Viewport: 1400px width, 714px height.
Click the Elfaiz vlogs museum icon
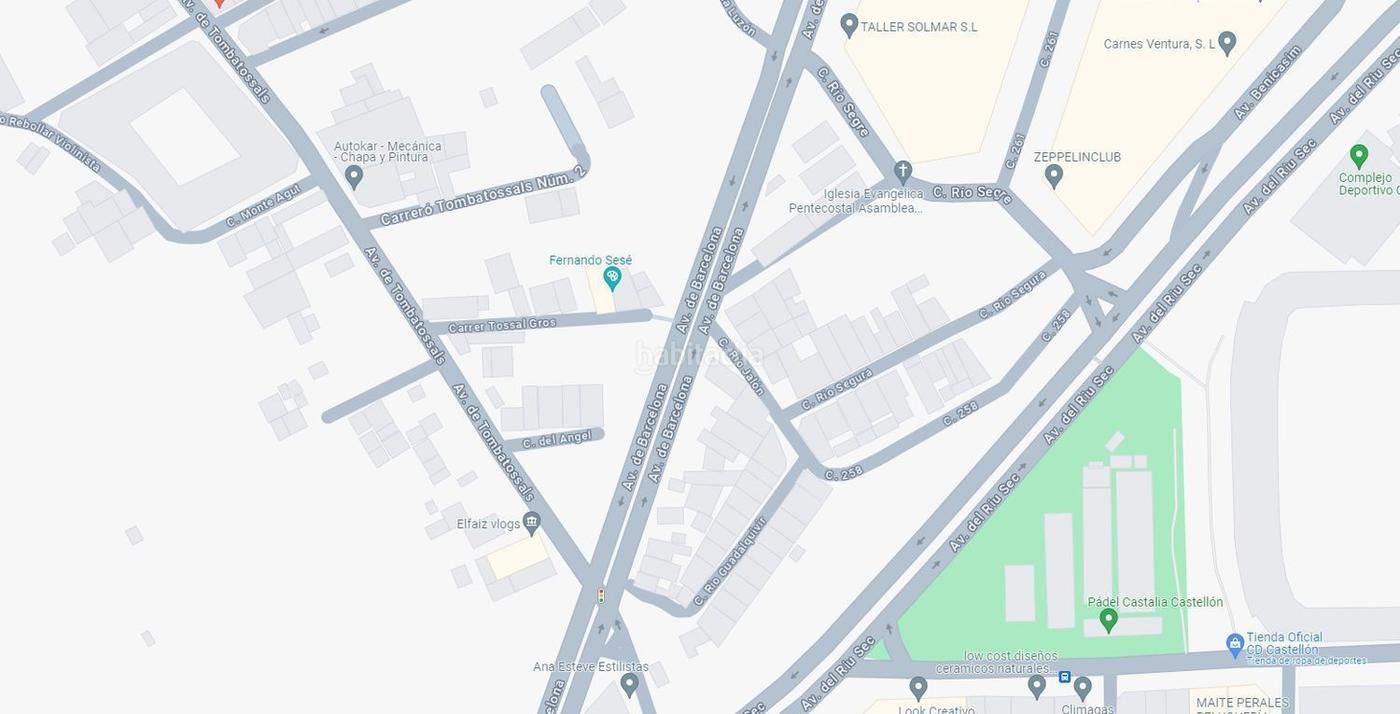tap(532, 522)
